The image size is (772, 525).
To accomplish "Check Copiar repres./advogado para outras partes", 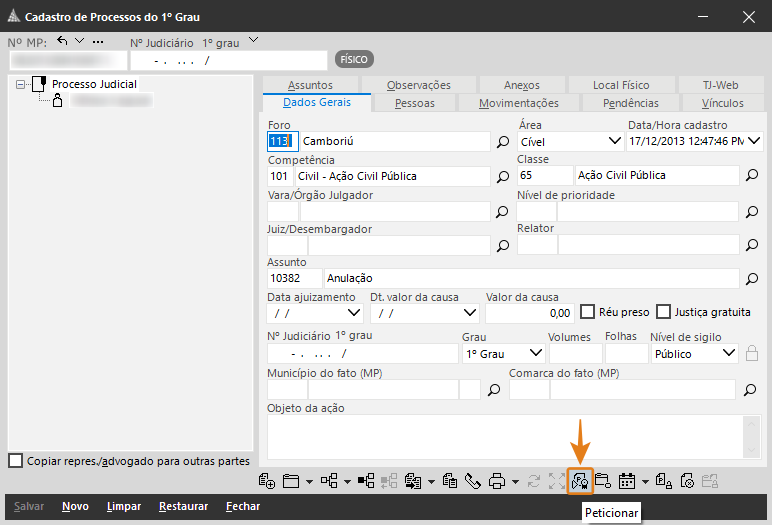I will click(15, 461).
